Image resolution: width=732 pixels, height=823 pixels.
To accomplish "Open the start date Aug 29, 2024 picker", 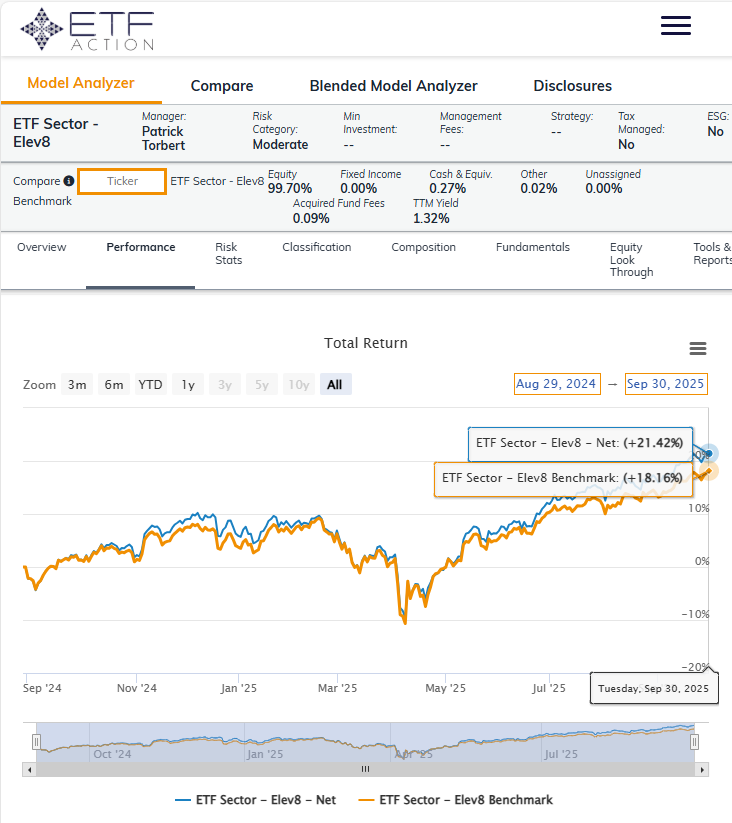I will (556, 384).
